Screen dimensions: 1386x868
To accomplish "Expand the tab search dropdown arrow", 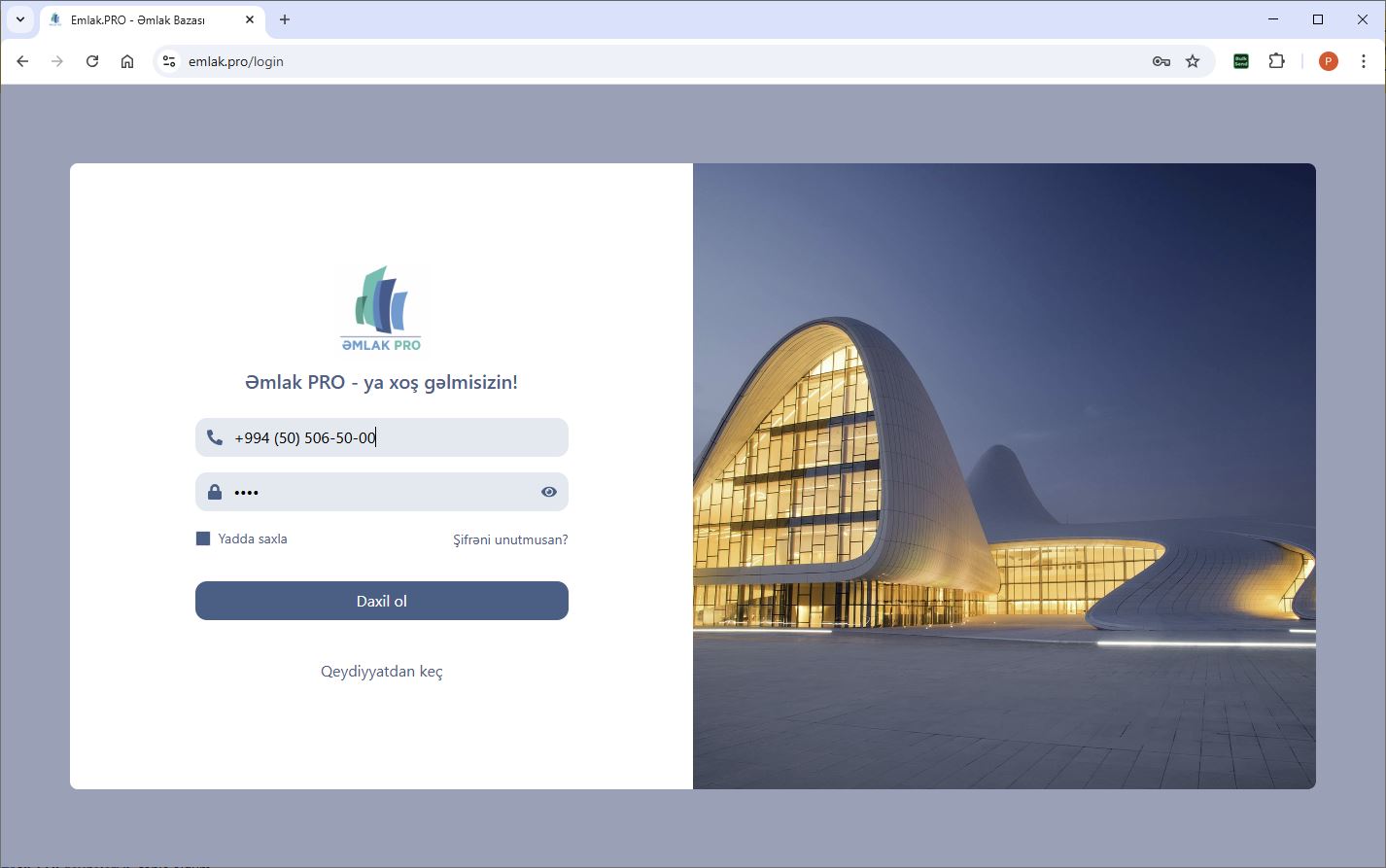I will [19, 19].
